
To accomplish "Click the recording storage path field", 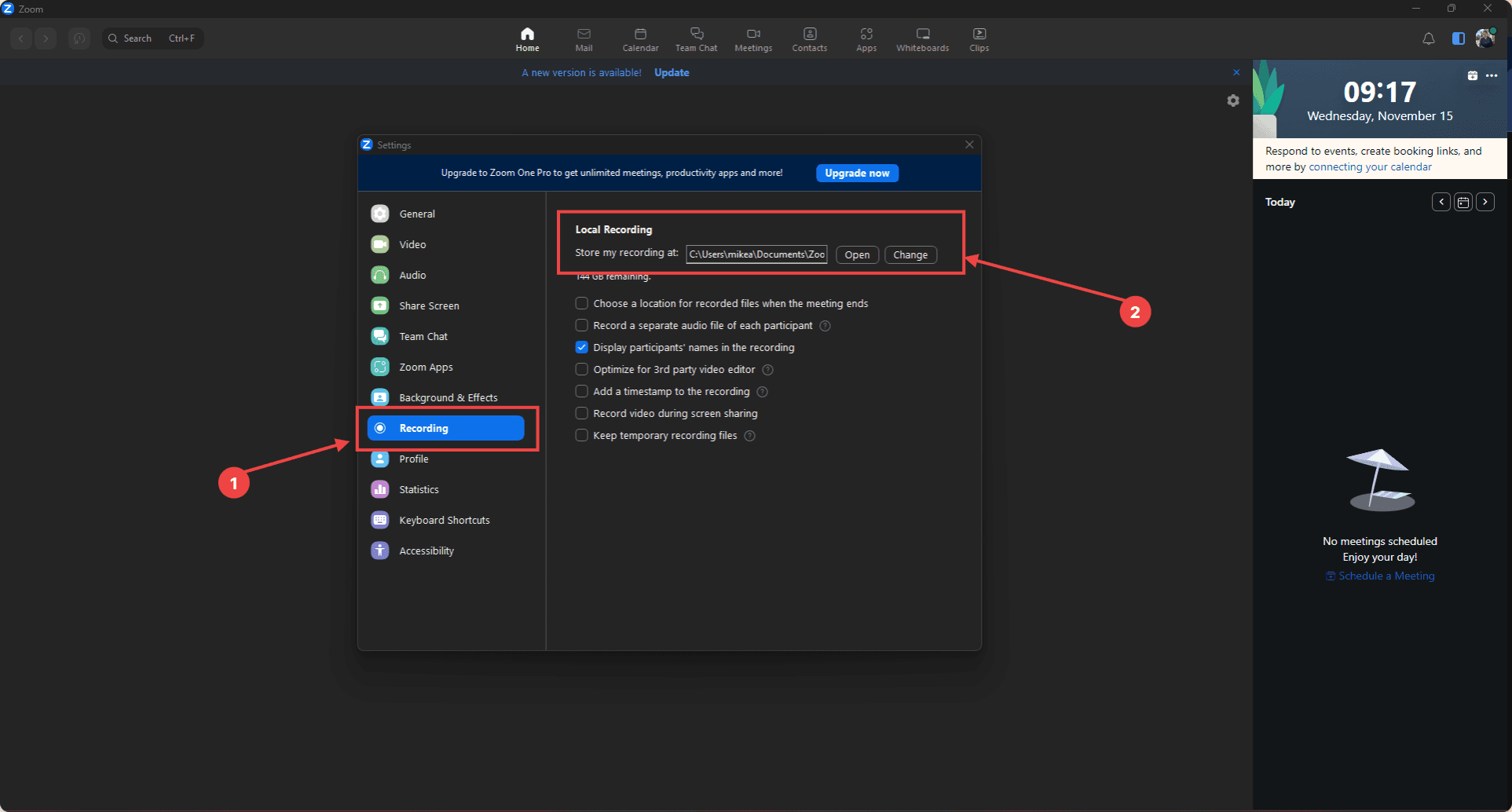I will pyautogui.click(x=756, y=254).
